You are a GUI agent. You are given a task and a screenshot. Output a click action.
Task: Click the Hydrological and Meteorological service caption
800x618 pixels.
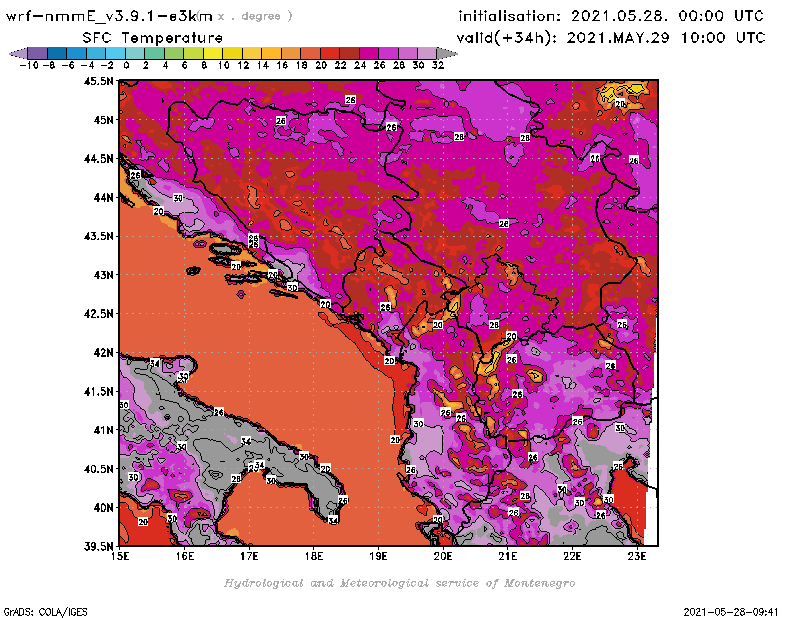pos(399,583)
